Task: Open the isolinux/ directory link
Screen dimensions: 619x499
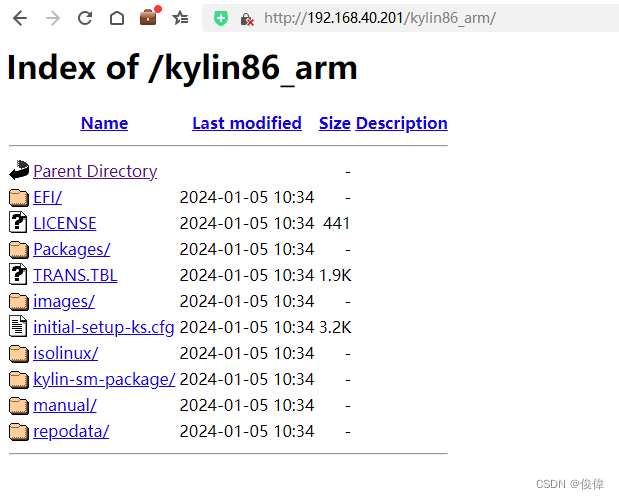Action: (x=66, y=354)
